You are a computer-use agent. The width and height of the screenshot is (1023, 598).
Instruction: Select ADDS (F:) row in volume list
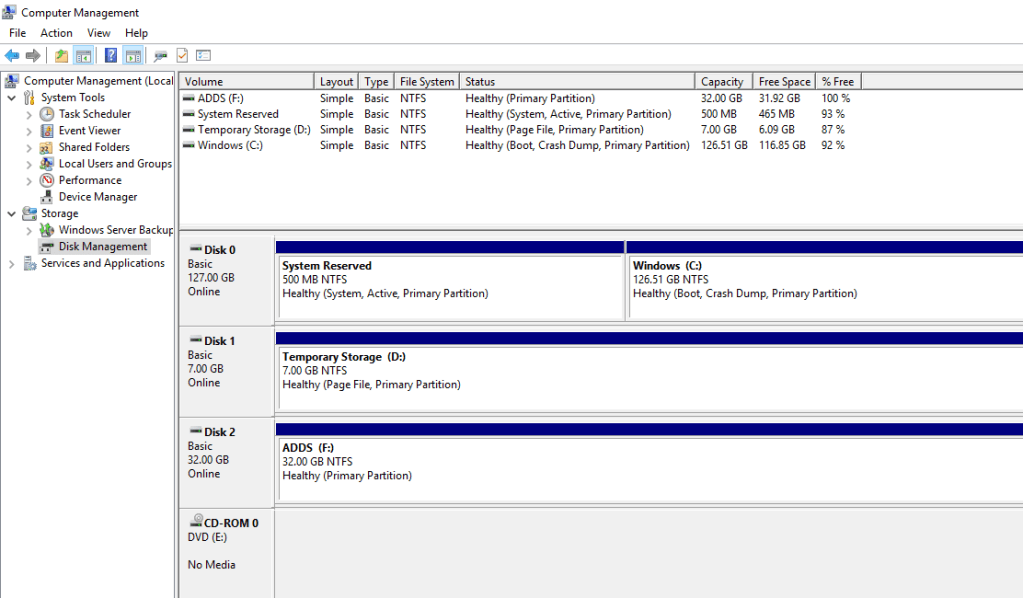click(x=220, y=99)
